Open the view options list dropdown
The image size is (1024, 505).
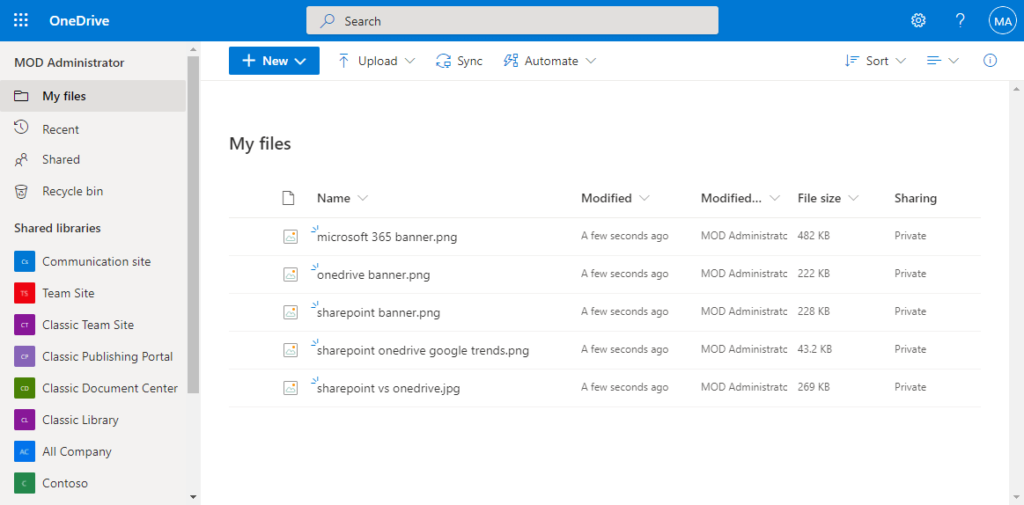(942, 61)
